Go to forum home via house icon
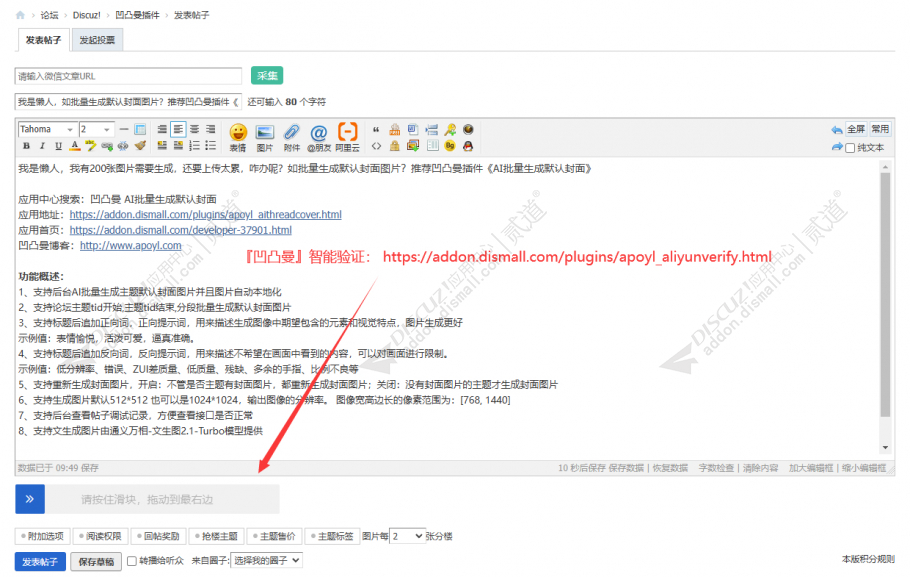This screenshot has height=577, width=910. coord(20,15)
